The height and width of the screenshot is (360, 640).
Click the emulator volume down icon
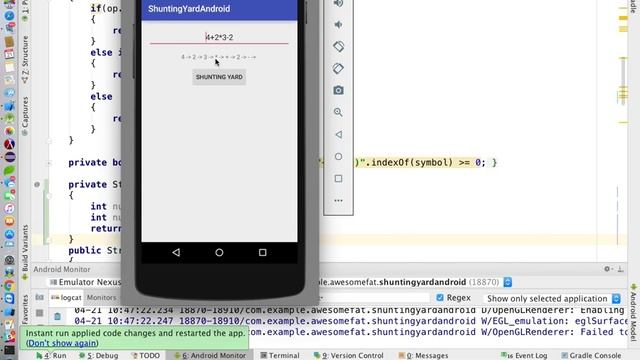pos(338,24)
